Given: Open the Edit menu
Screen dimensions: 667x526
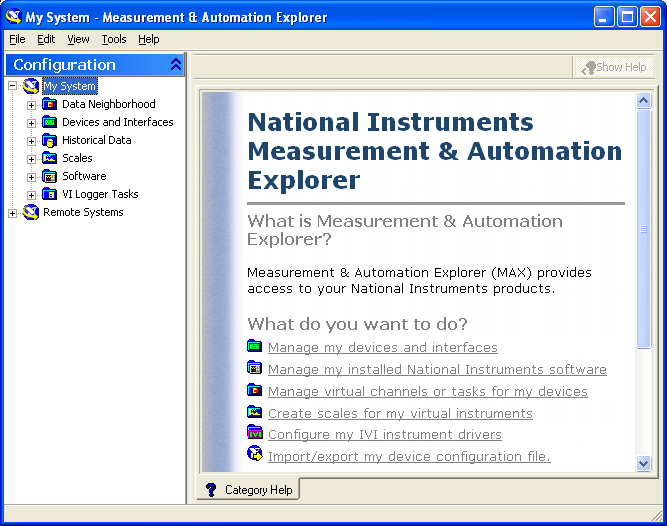Looking at the screenshot, I should (46, 39).
